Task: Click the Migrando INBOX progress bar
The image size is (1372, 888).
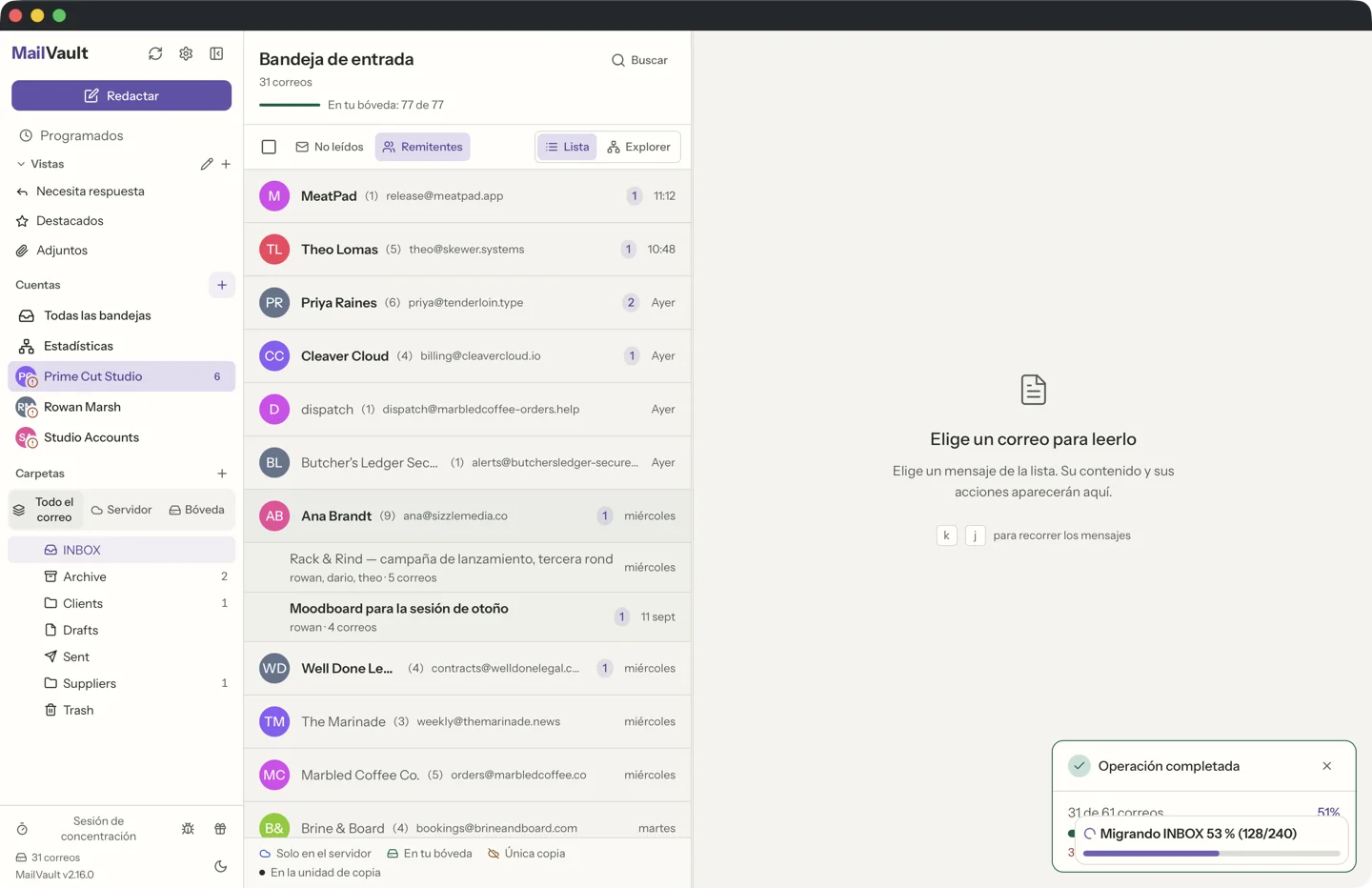Action: click(x=1211, y=854)
